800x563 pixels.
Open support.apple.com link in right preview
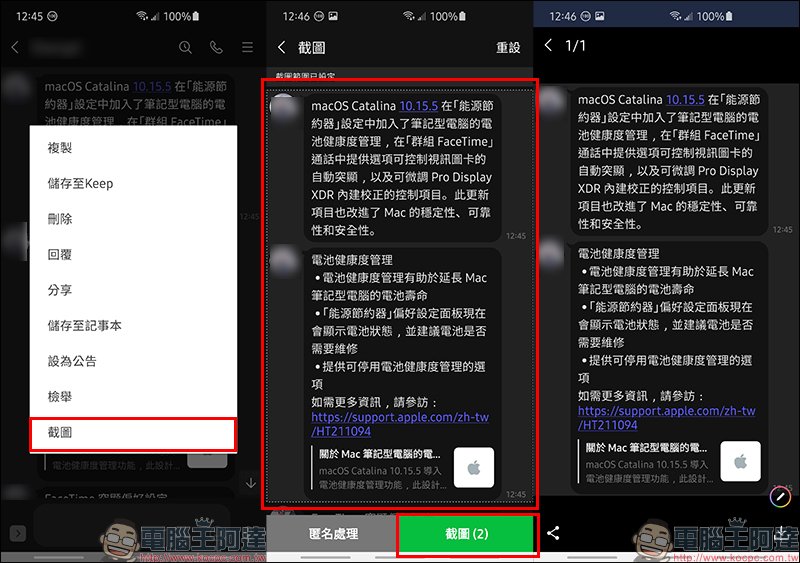666,418
